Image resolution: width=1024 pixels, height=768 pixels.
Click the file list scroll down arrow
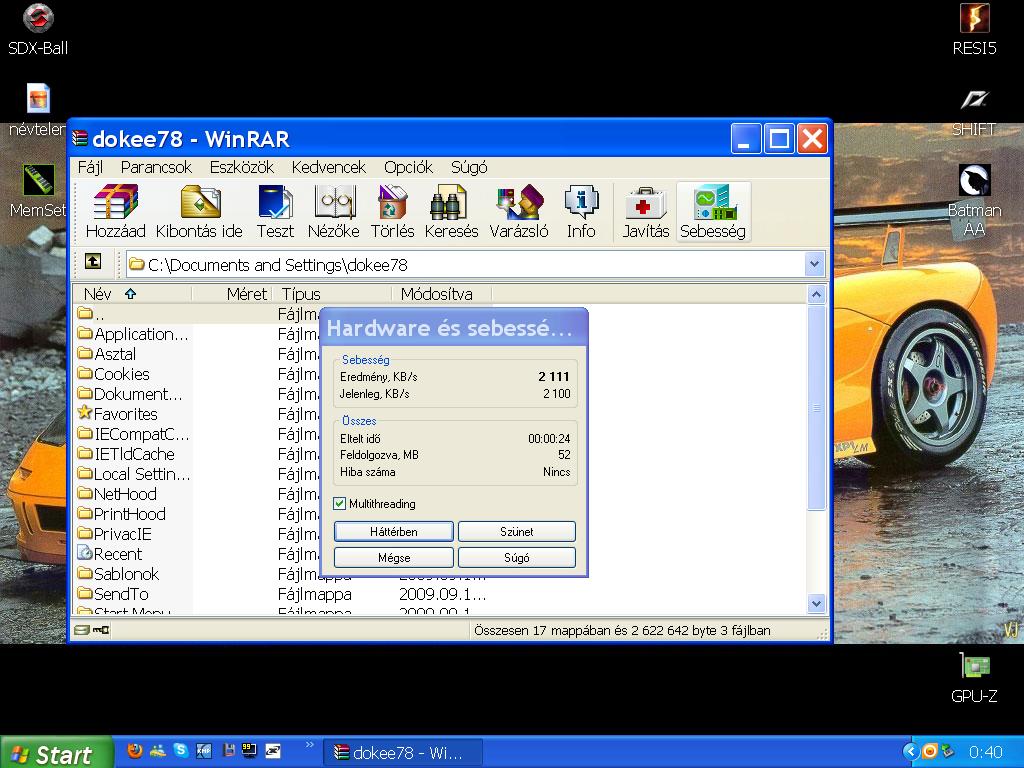[816, 603]
